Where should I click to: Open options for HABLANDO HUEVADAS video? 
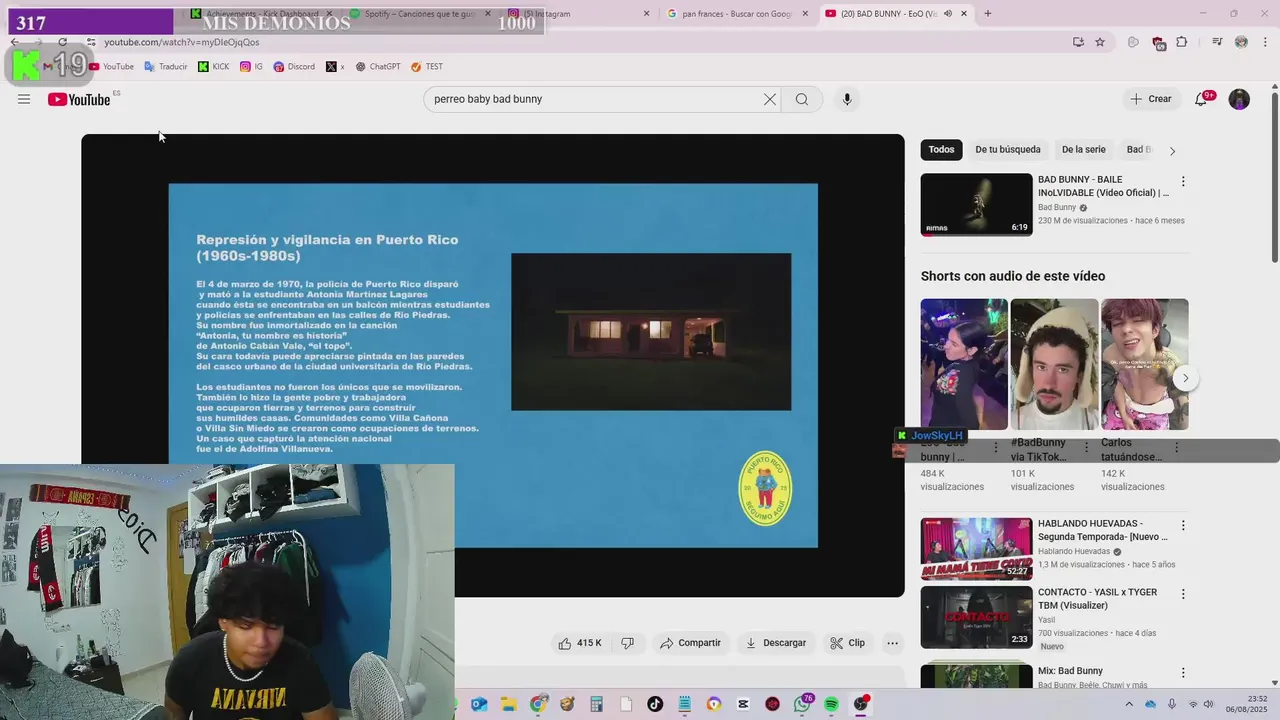pyautogui.click(x=1183, y=526)
